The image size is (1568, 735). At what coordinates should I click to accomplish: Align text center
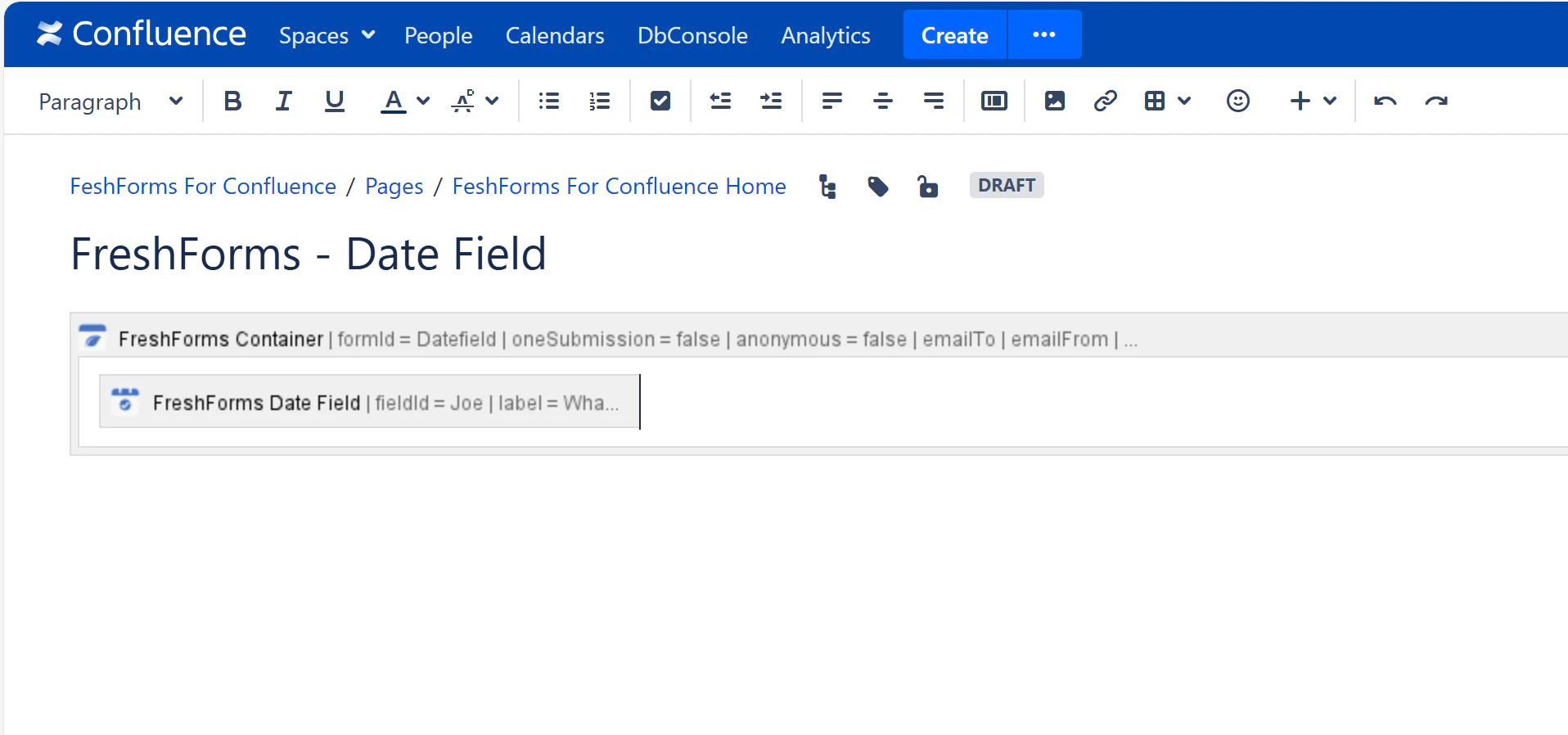pyautogui.click(x=882, y=101)
